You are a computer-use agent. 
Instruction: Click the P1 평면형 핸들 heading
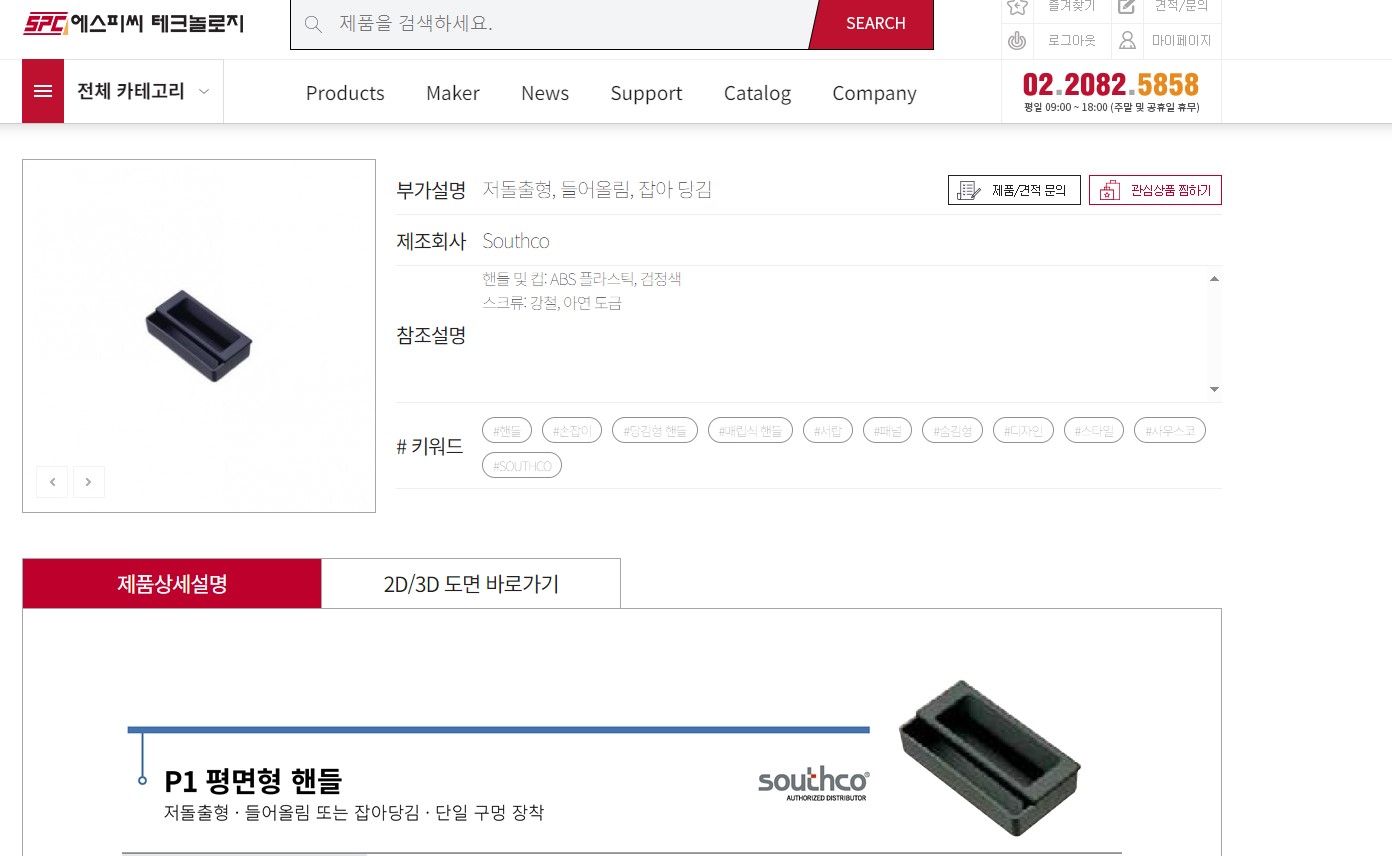point(253,780)
